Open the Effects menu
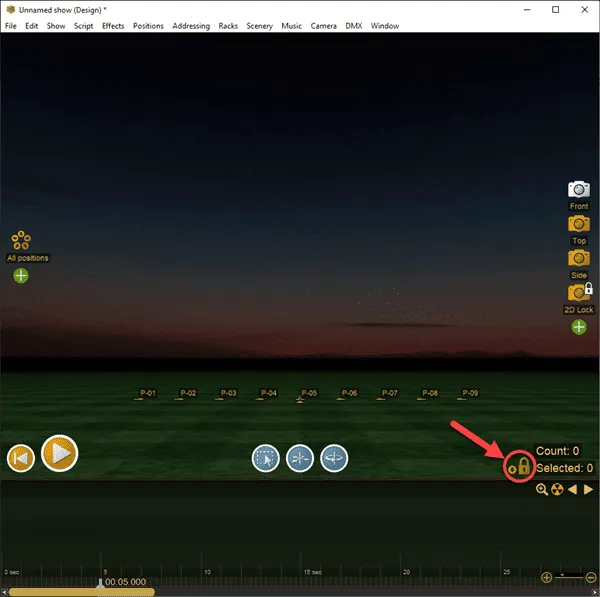600x597 pixels. [x=113, y=25]
